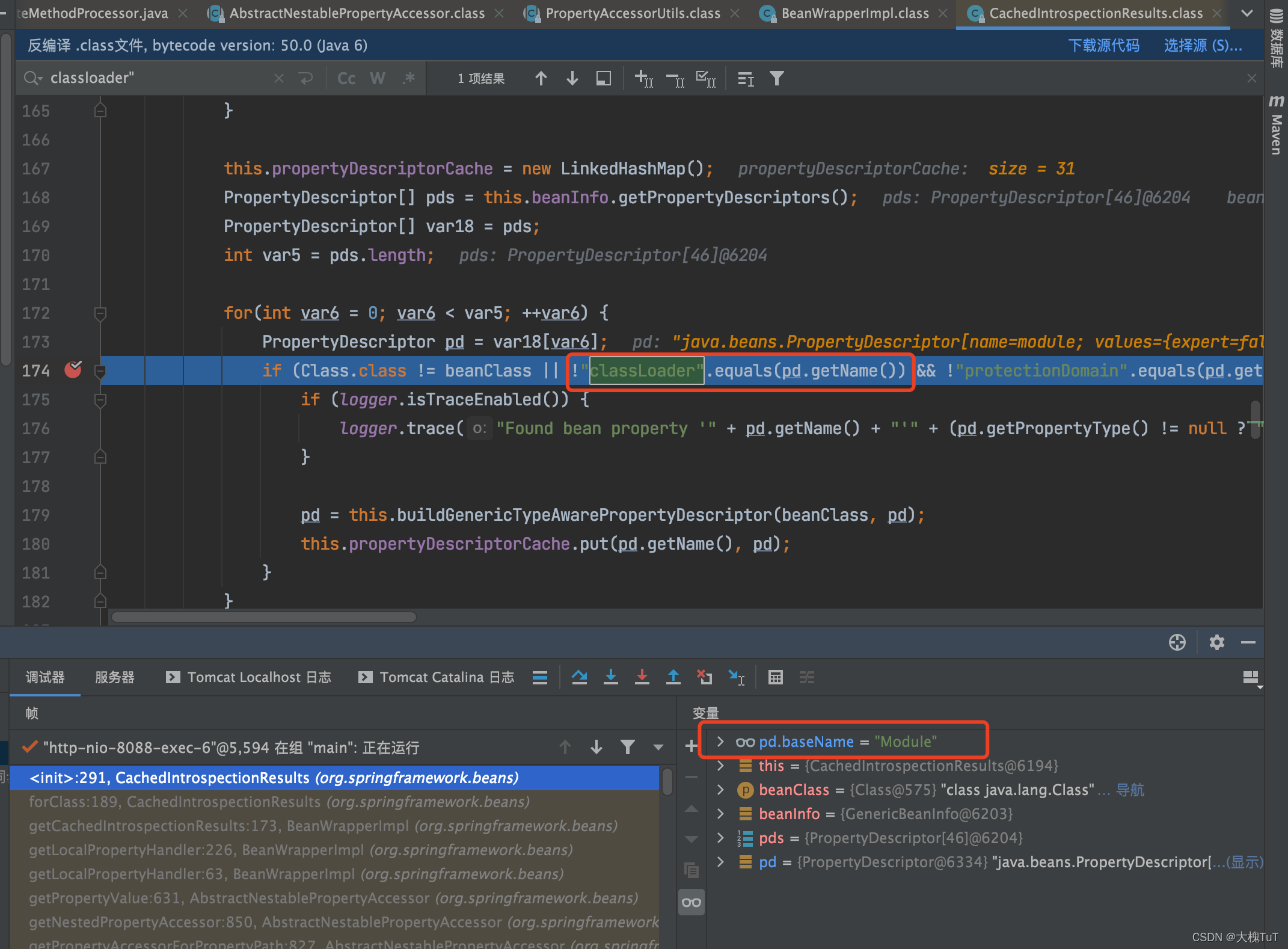Go to previous search occurrence arrow
Viewport: 1288px width, 949px height.
tap(541, 78)
